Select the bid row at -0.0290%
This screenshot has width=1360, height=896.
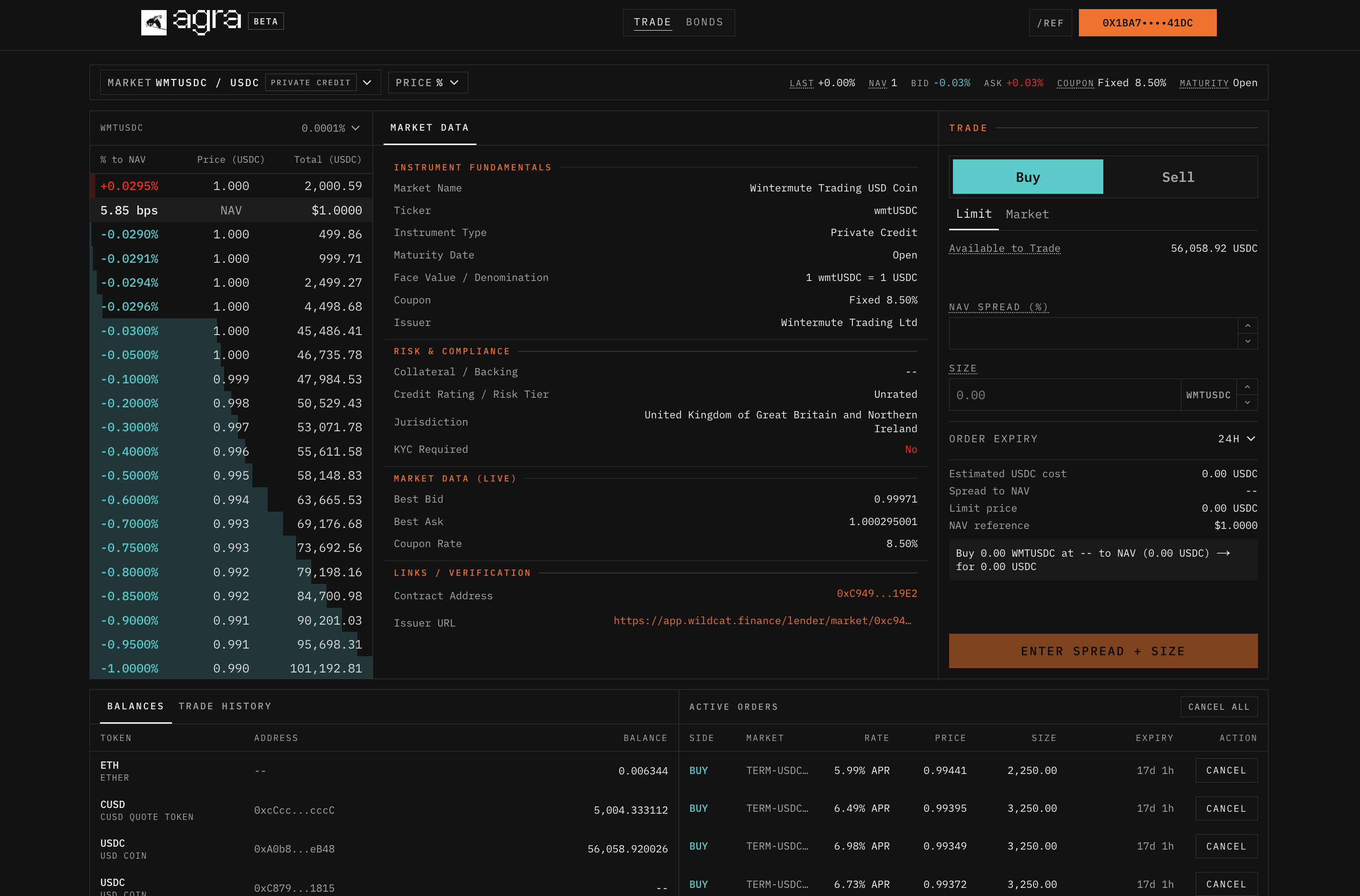point(231,234)
